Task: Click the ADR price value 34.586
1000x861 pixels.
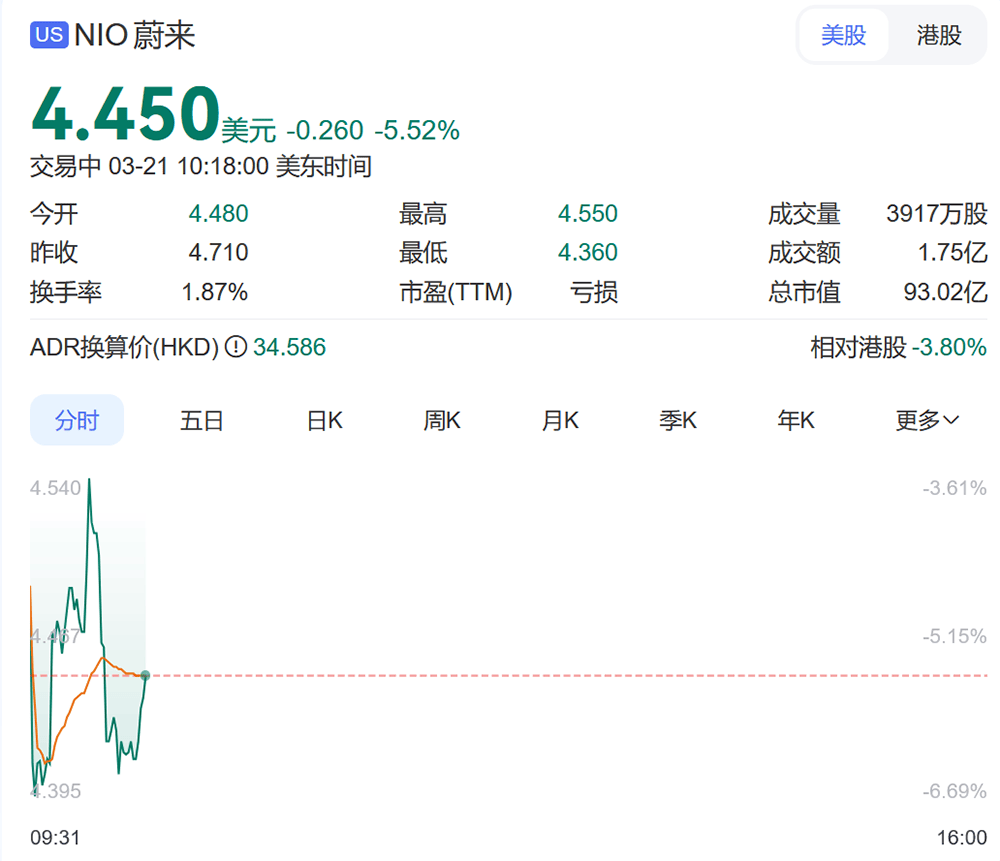Action: coord(290,347)
